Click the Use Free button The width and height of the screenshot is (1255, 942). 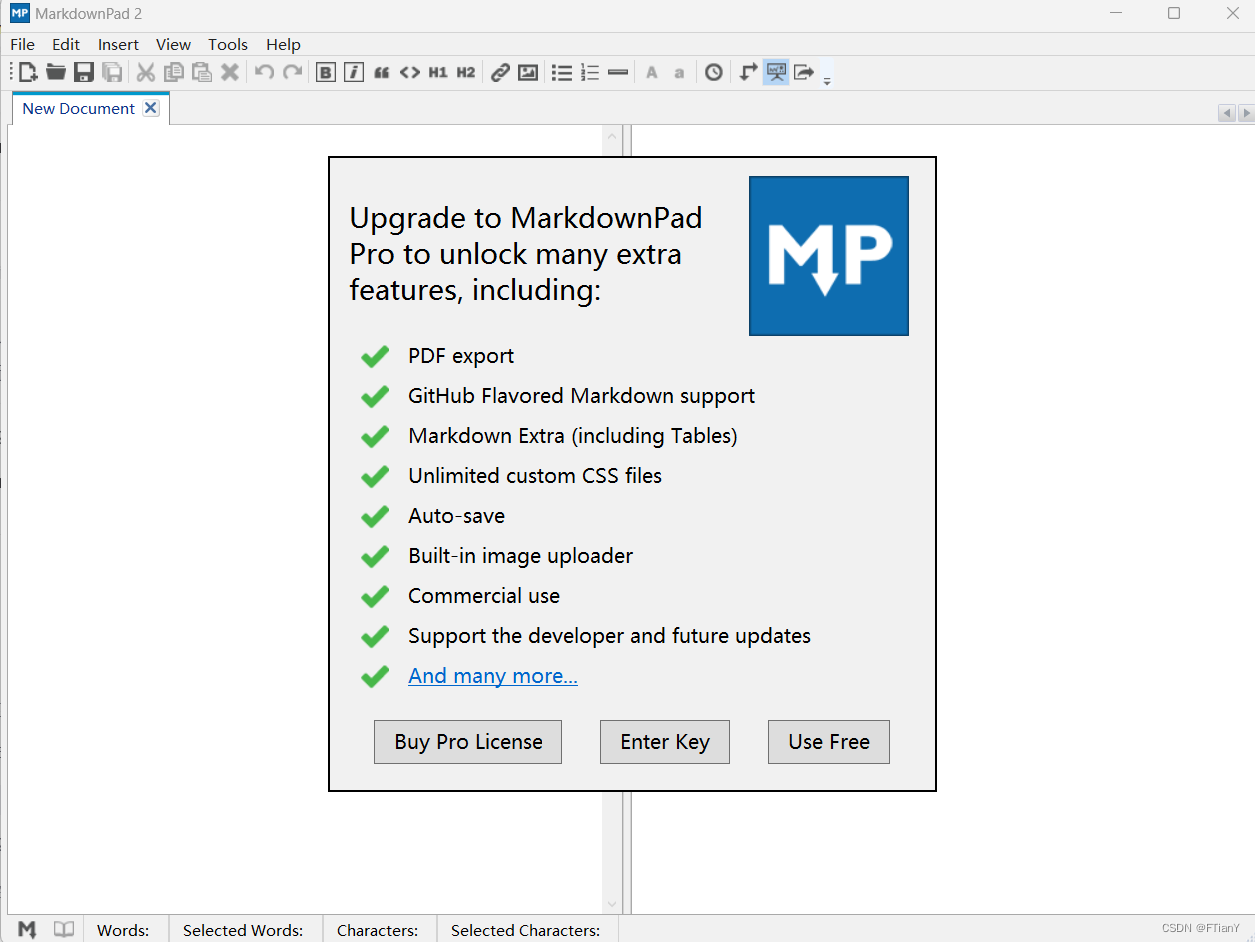[829, 742]
